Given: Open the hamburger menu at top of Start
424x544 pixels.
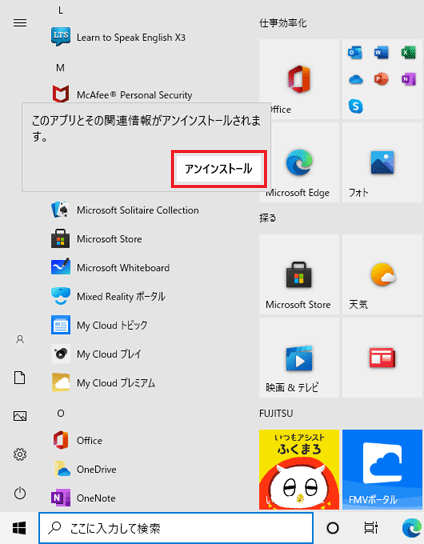Looking at the screenshot, I should 20,23.
